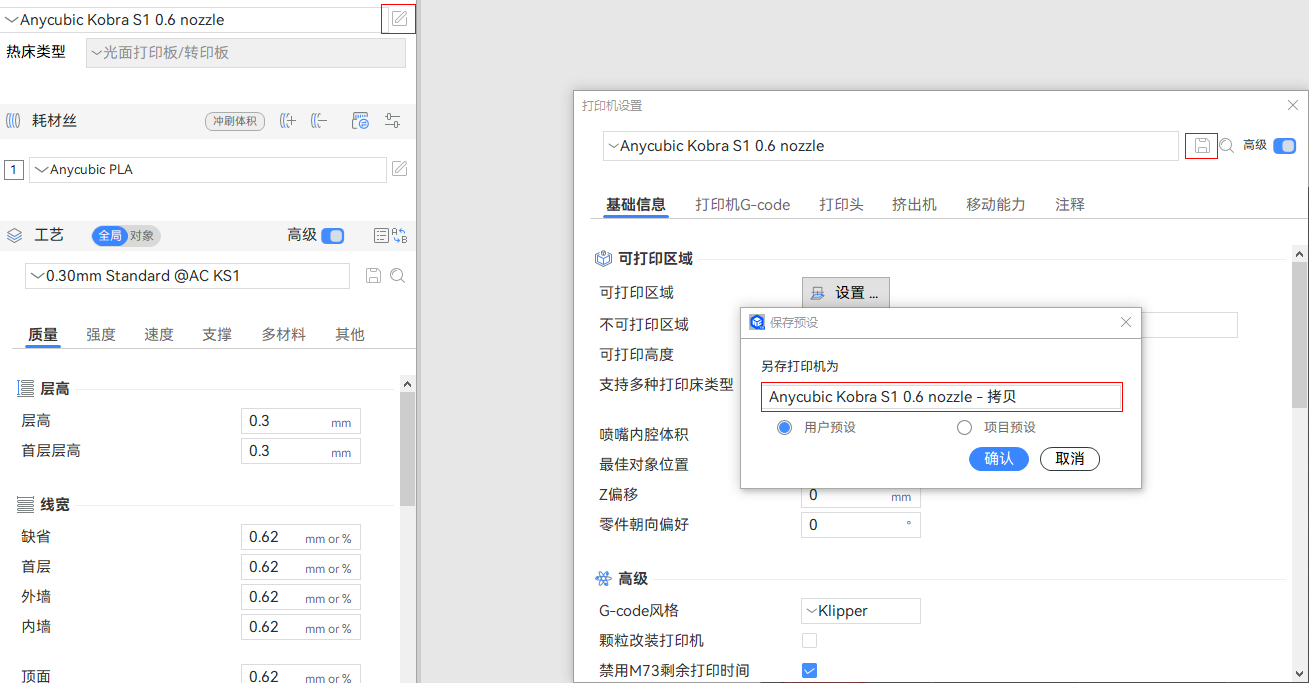Select the 用户预设 radio button
This screenshot has width=1309, height=683.
coord(785,427)
